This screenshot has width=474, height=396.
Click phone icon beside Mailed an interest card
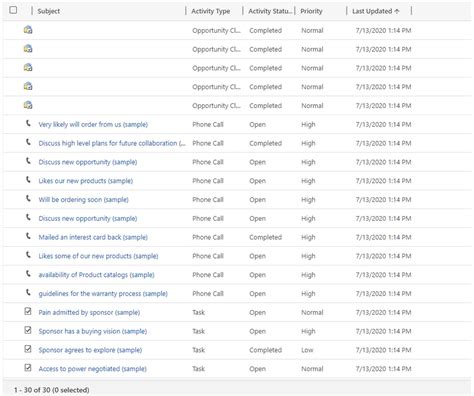[28, 236]
